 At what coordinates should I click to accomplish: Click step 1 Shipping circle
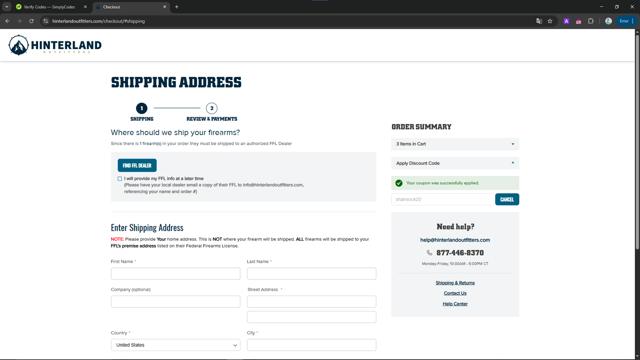pyautogui.click(x=142, y=108)
